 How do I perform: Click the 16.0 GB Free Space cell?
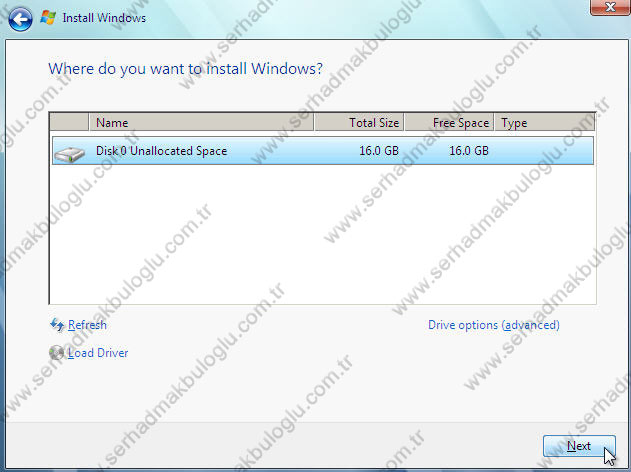tap(468, 151)
